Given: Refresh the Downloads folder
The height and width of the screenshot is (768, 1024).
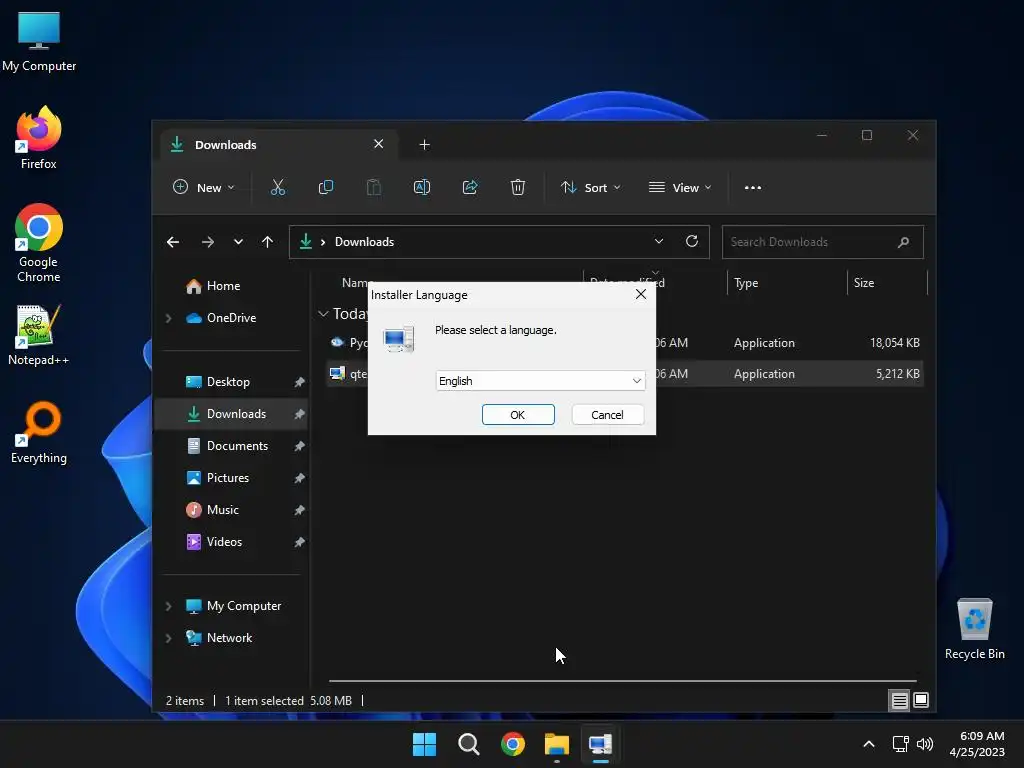Looking at the screenshot, I should 692,242.
